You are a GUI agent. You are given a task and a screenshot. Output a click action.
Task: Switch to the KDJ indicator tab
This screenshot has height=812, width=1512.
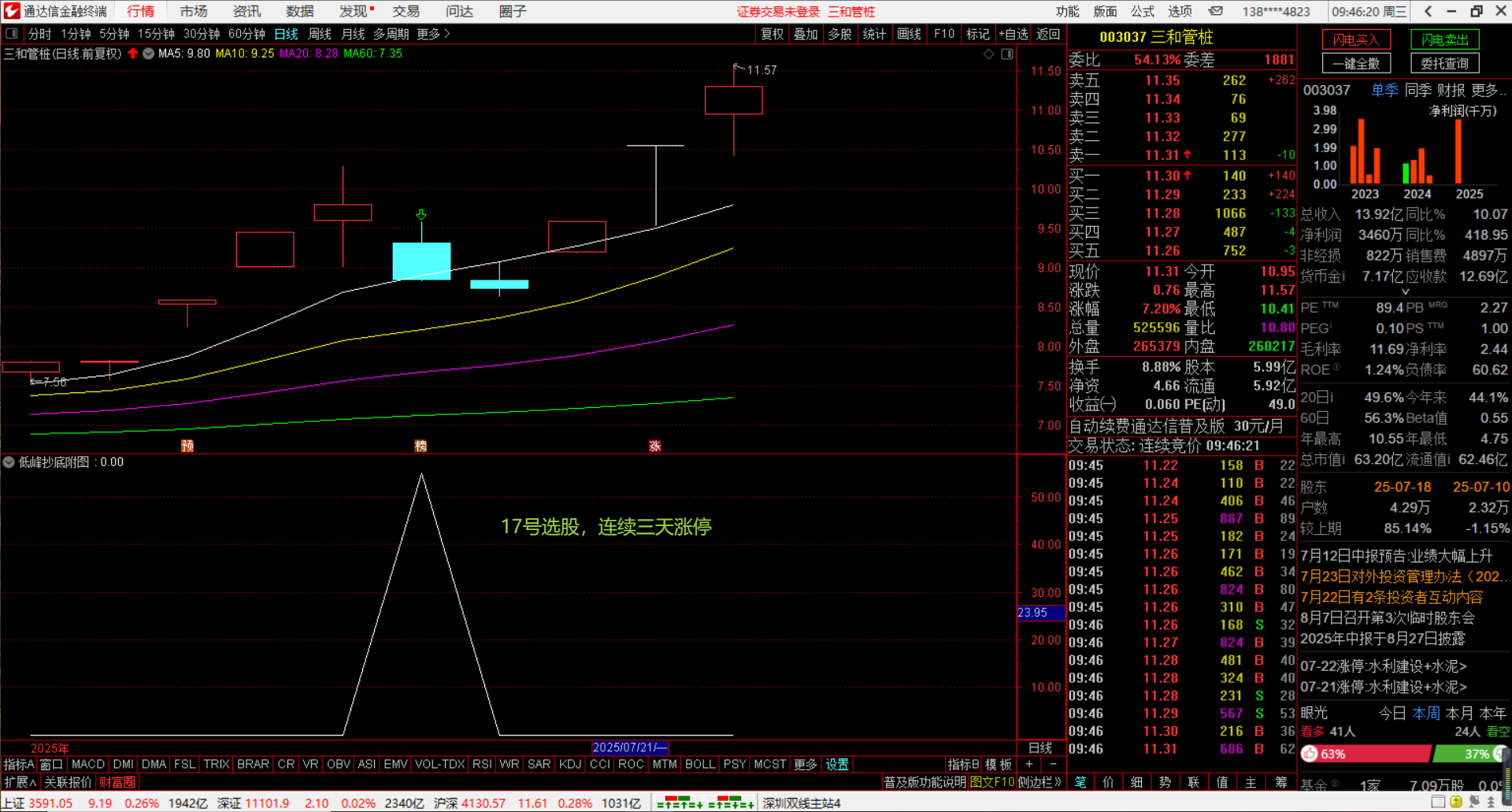[570, 764]
